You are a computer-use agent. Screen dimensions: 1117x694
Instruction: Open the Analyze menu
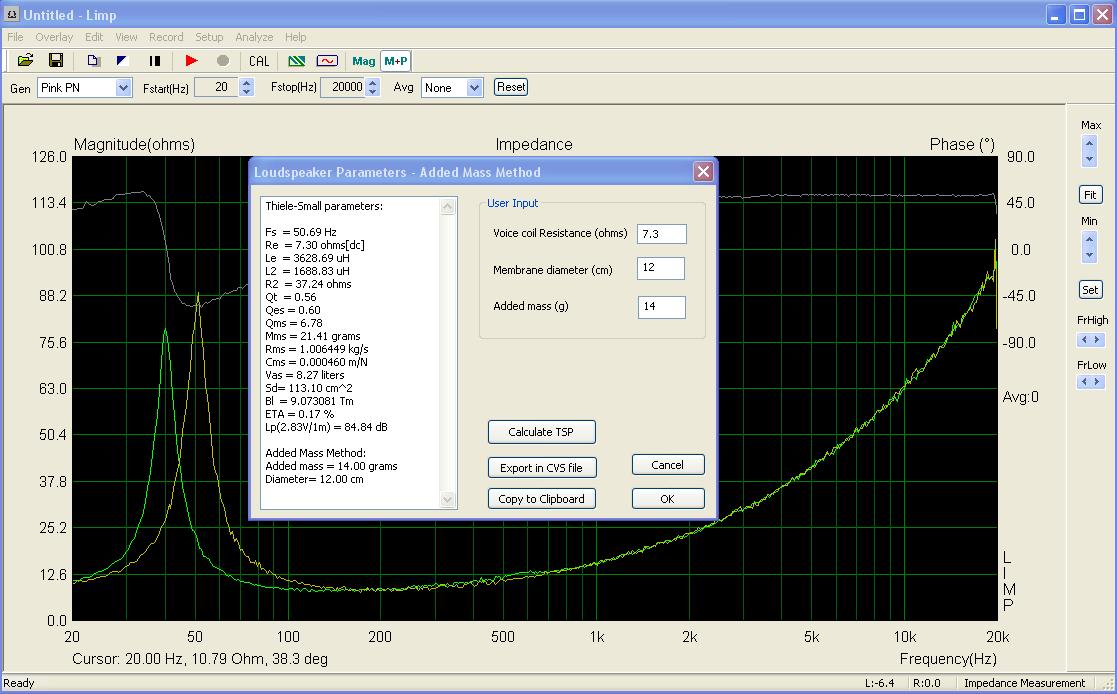(x=254, y=37)
